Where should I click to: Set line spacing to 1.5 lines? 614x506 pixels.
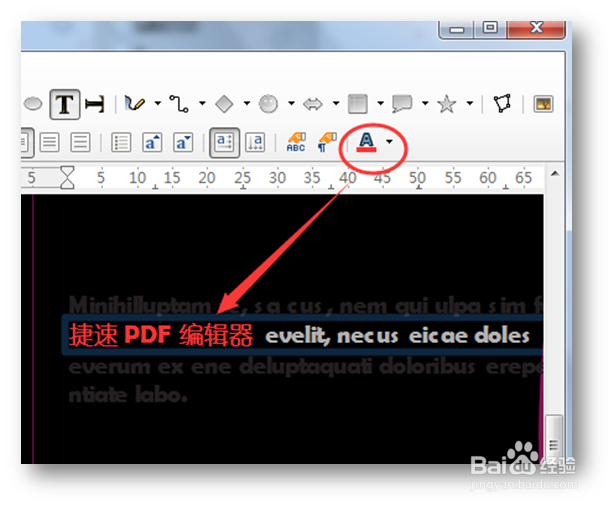[50, 142]
